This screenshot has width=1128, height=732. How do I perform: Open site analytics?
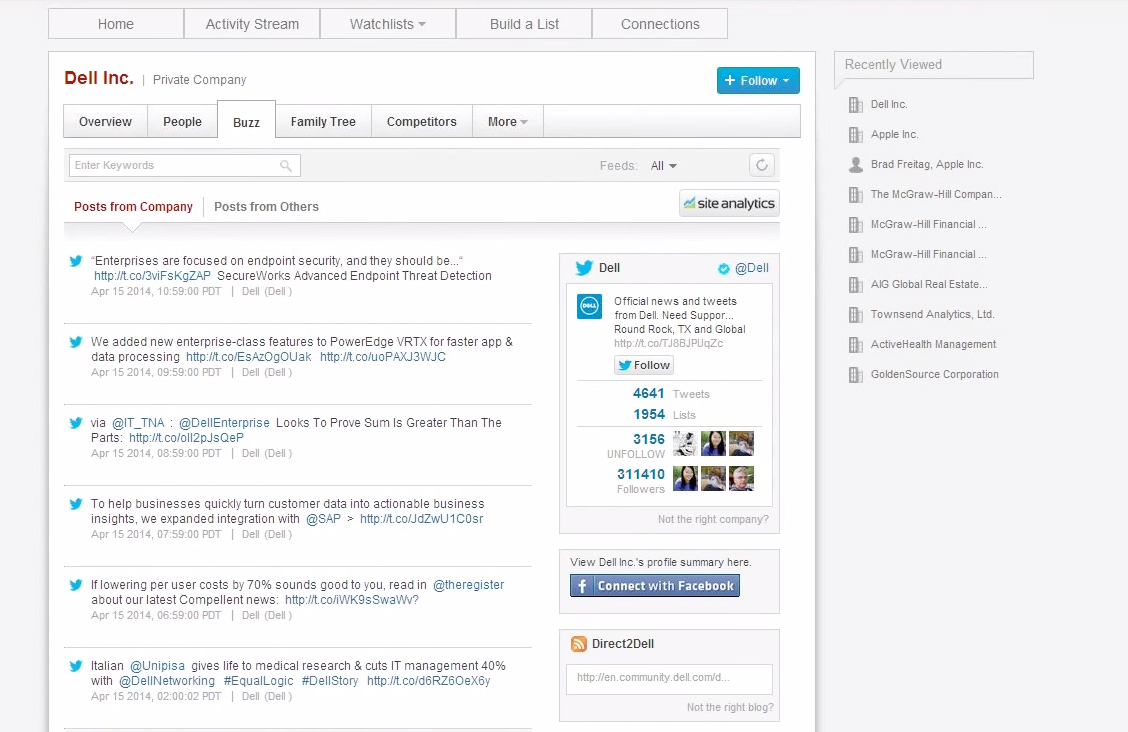pos(729,203)
